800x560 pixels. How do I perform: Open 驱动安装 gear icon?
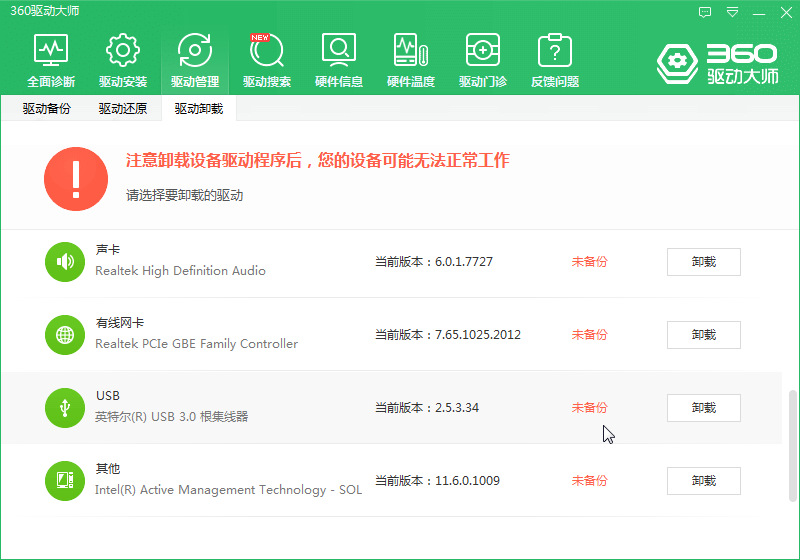pos(123,59)
